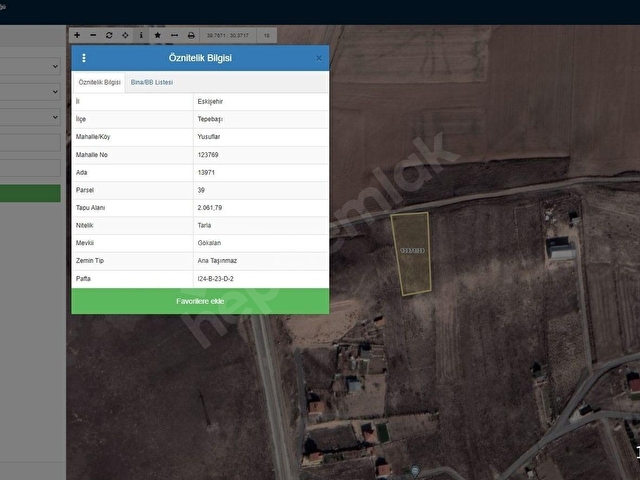This screenshot has width=640, height=480.
Task: Click the second text input in left panel
Action: [x=30, y=168]
